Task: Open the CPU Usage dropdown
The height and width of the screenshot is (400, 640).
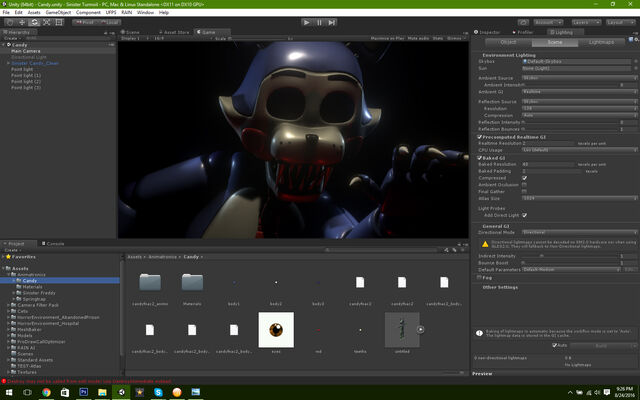Action: point(580,150)
